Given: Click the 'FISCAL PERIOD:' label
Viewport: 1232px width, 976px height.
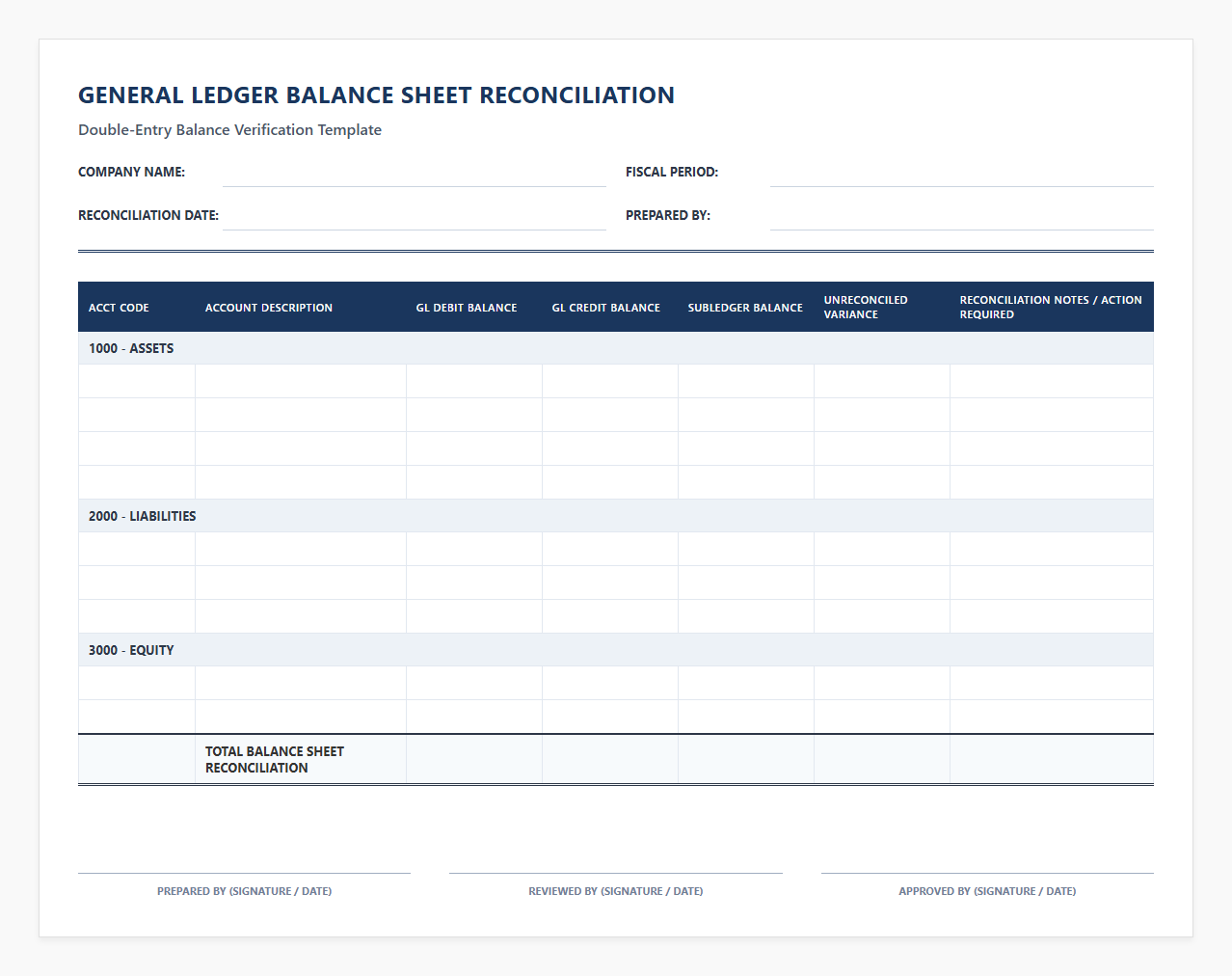Looking at the screenshot, I should [x=672, y=173].
